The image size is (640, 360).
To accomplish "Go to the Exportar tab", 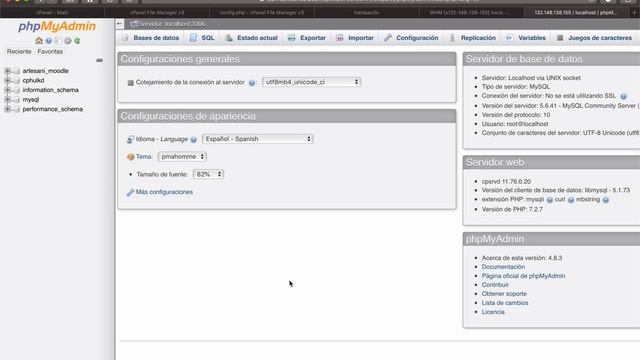I will point(307,38).
